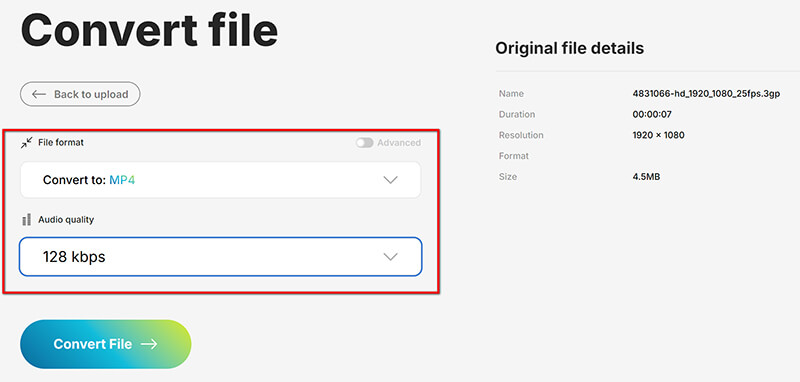Click the file name 4831066-hd_1920_1080_25fps.3gp
This screenshot has height=382, width=800.
click(x=706, y=94)
